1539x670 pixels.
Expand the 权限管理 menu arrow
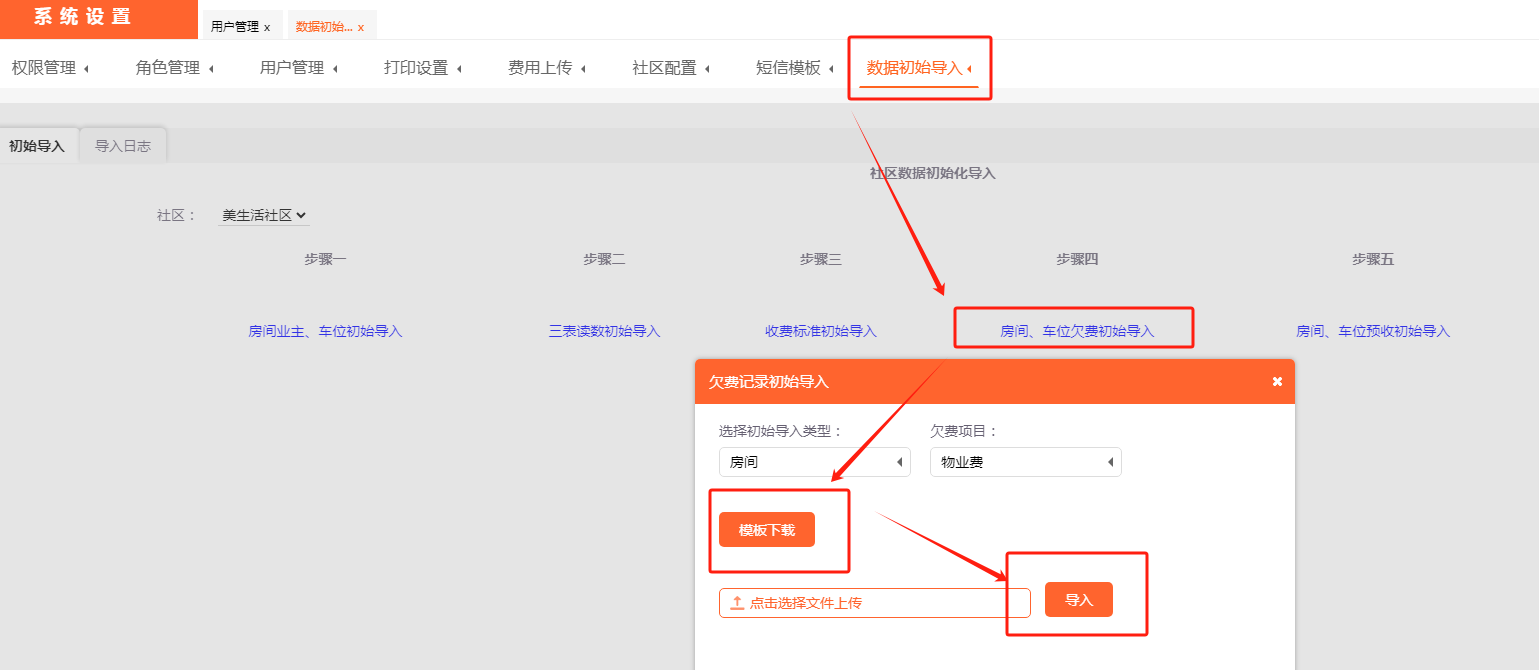pyautogui.click(x=86, y=69)
